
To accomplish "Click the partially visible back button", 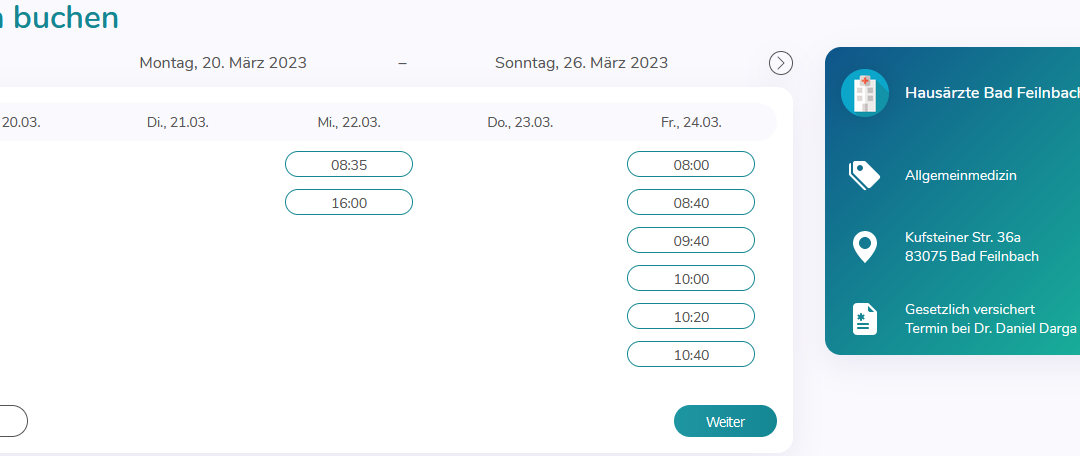I will [12, 421].
